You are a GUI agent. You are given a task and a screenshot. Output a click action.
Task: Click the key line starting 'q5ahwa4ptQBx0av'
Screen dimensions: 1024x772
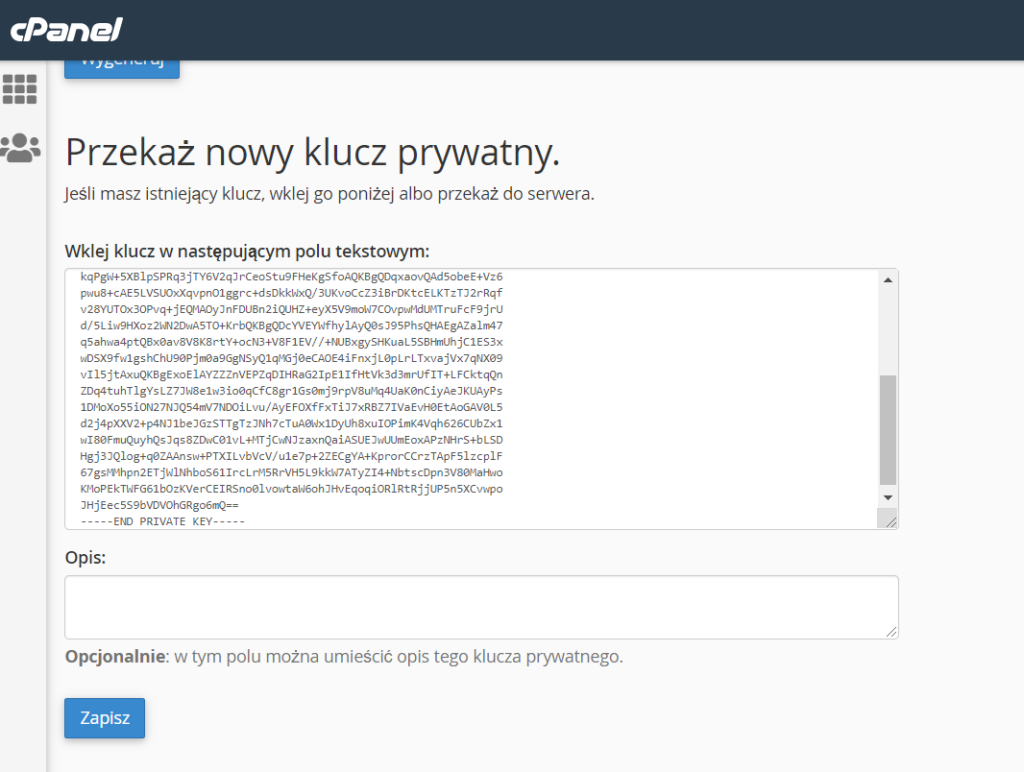(291, 342)
